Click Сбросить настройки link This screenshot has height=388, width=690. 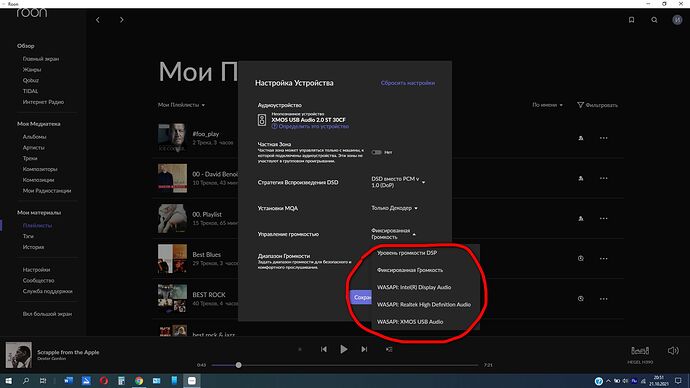coord(407,83)
